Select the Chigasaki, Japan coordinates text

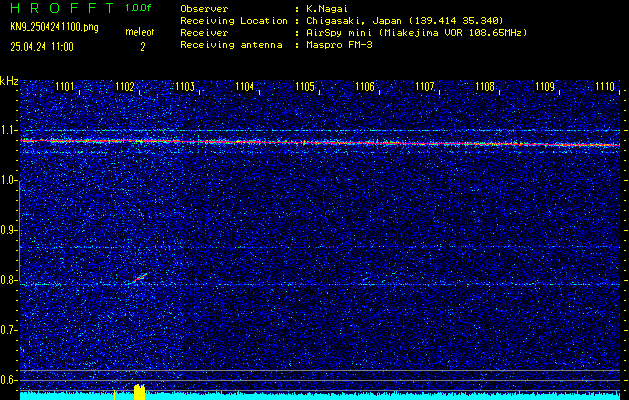tap(405, 20)
